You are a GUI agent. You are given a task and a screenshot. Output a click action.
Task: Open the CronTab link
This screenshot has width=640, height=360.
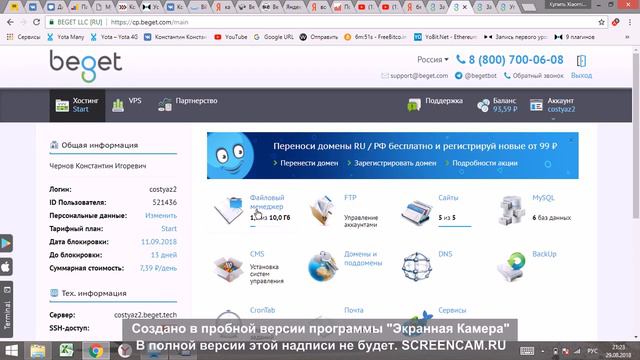262,310
